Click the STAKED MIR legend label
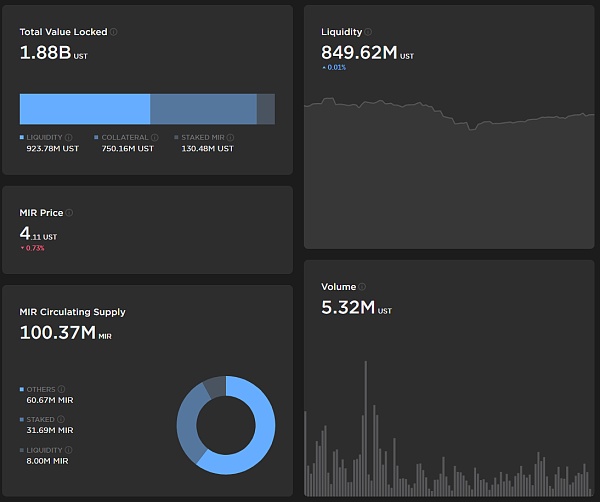The image size is (600, 502). [x=203, y=137]
